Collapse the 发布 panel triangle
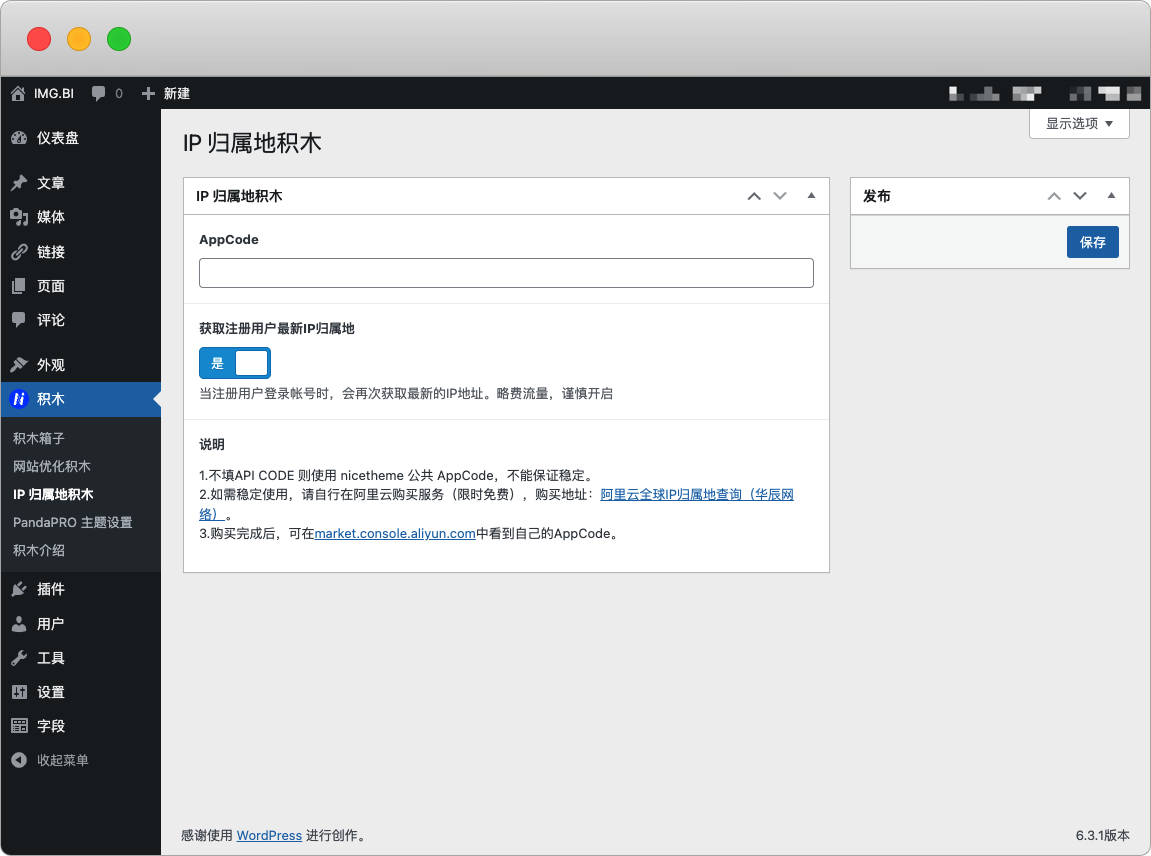The width and height of the screenshot is (1151, 856). coord(1111,195)
